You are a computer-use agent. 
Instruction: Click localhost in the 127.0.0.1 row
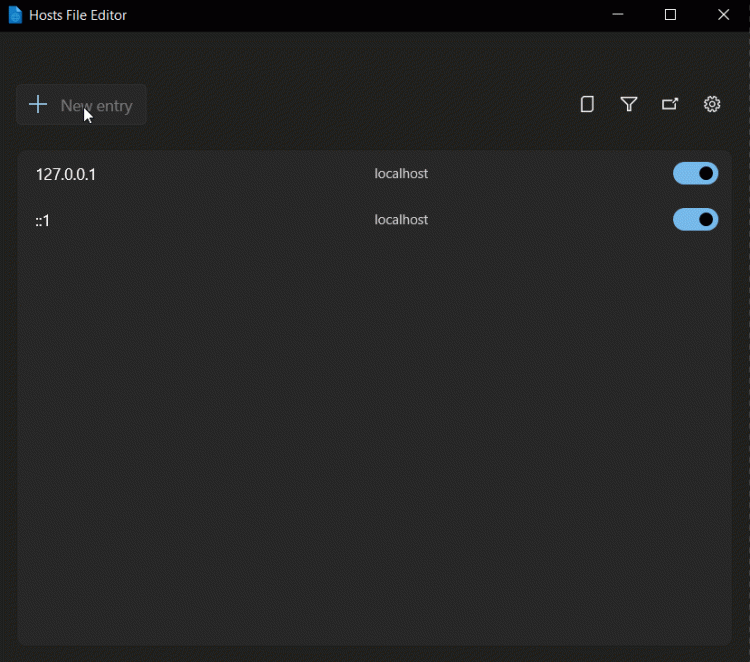401,173
